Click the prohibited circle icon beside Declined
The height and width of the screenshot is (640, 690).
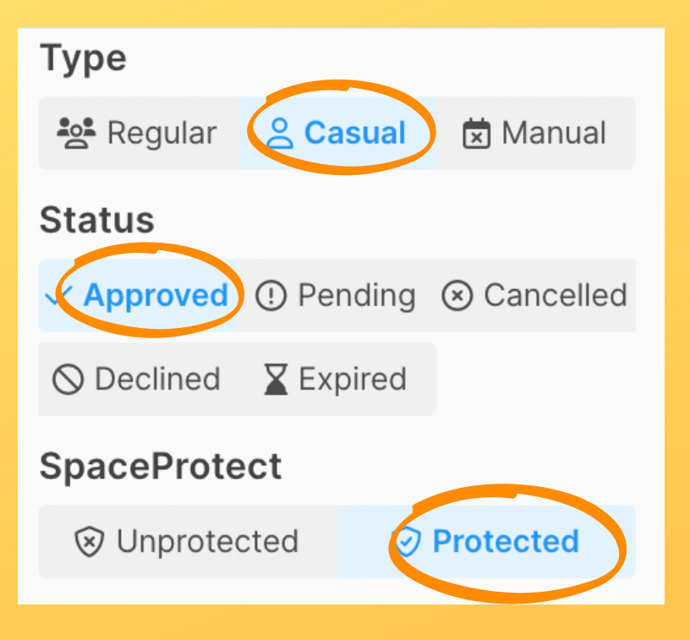pyautogui.click(x=68, y=379)
